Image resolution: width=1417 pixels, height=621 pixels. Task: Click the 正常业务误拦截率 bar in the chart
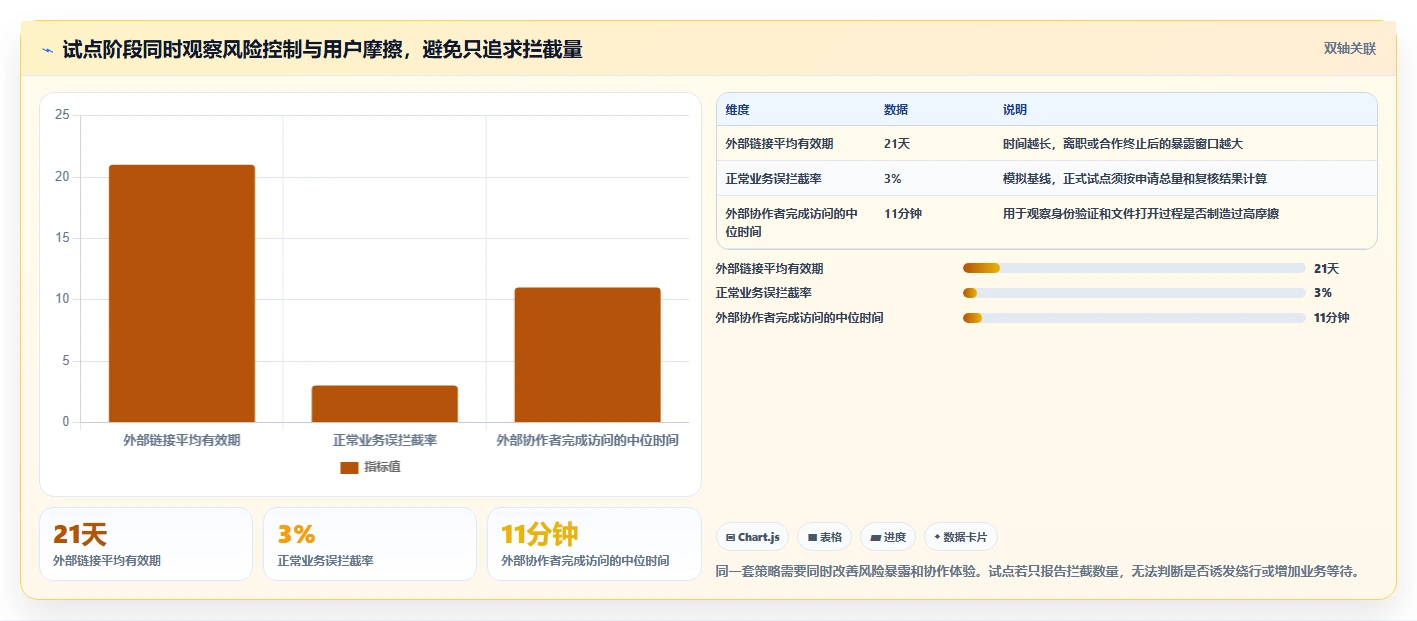pyautogui.click(x=385, y=404)
